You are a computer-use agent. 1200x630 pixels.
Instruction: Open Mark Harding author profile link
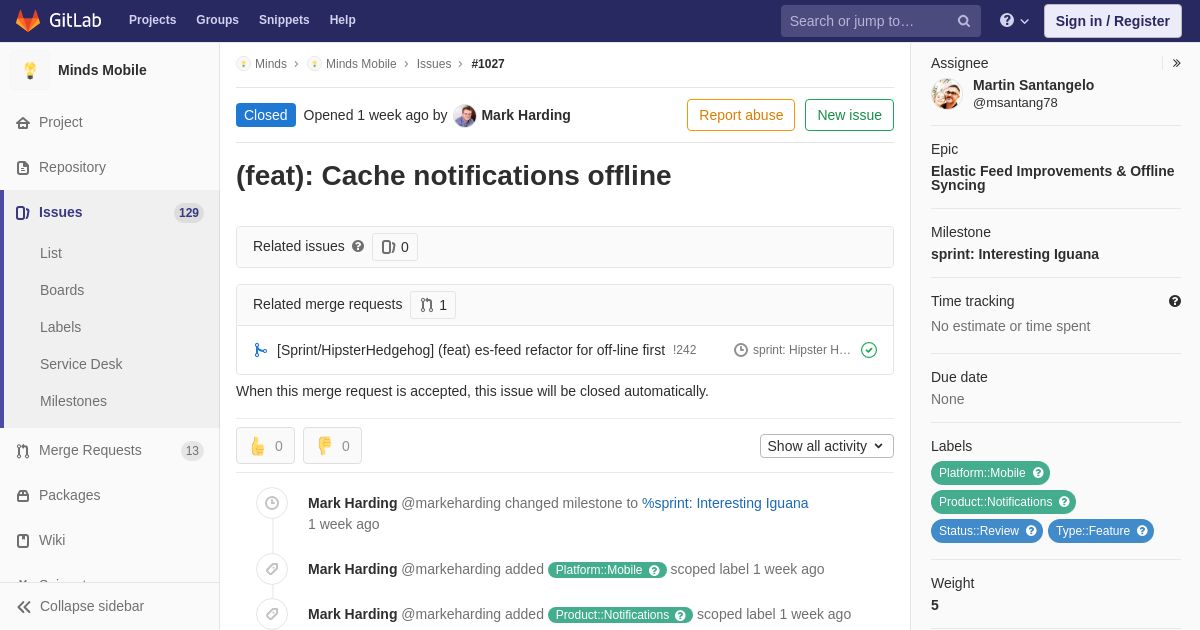(526, 115)
